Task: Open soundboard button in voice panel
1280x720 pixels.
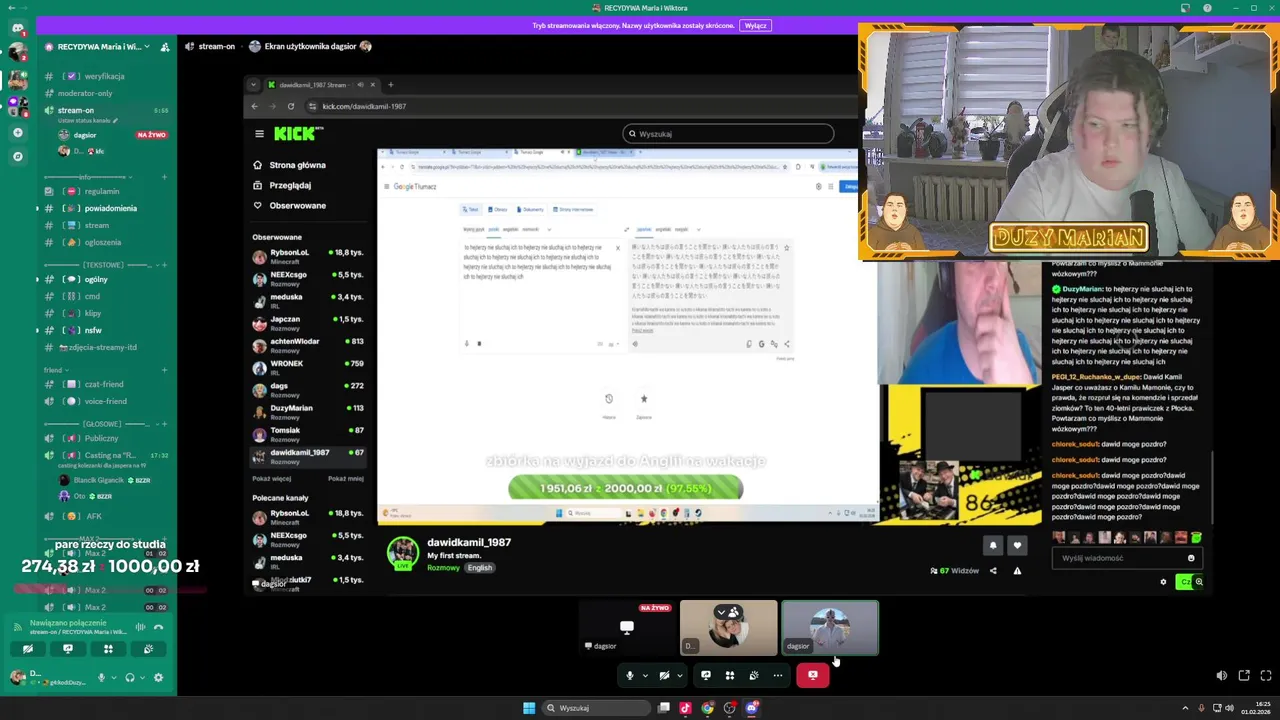Action: [148, 649]
